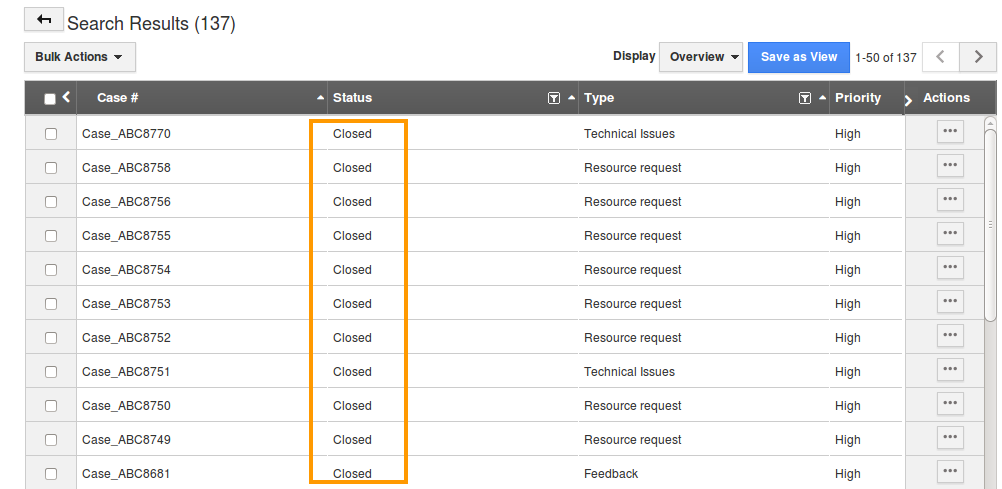The image size is (1002, 489).
Task: Collapse columns with left chevron in header
Action: [x=66, y=97]
